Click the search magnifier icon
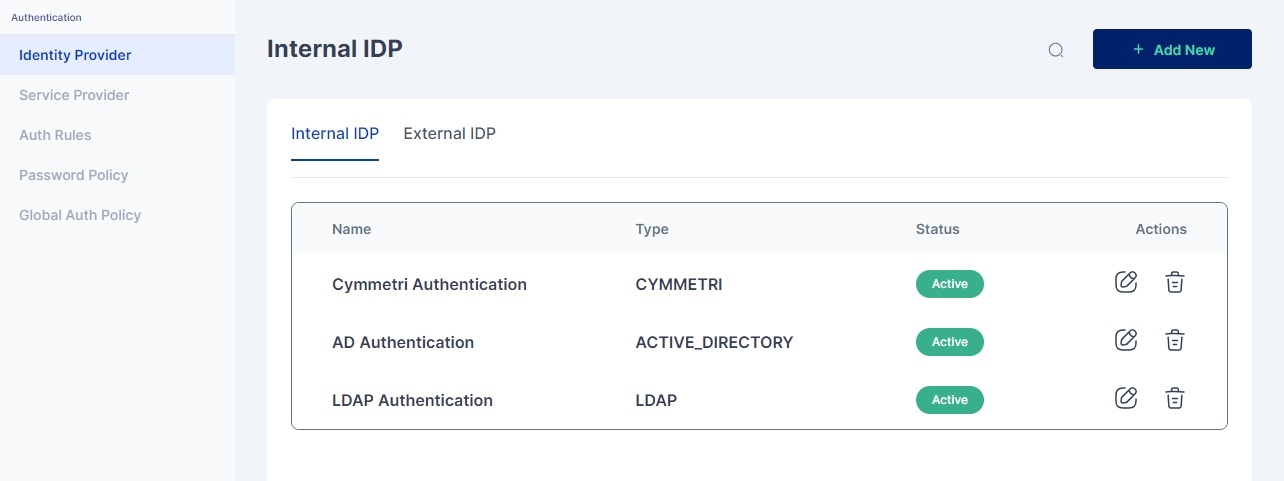 pos(1056,50)
